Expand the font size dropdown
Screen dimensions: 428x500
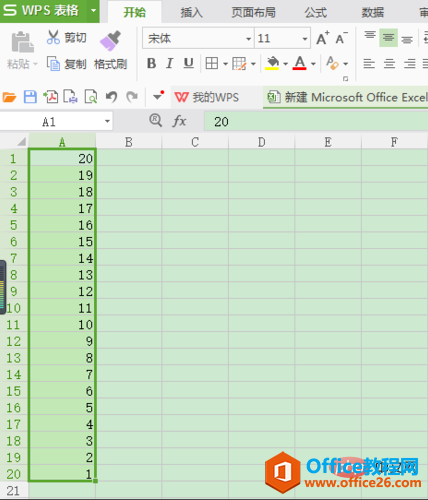pos(305,39)
